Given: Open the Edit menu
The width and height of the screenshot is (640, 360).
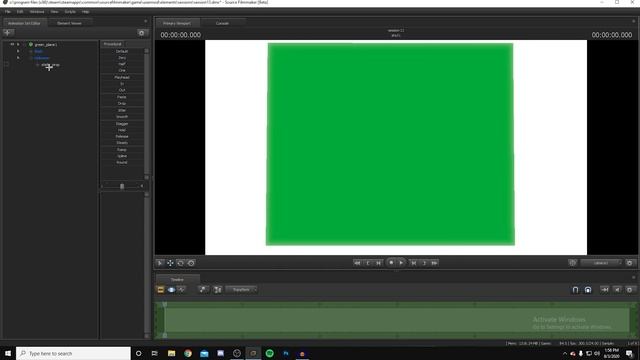Looking at the screenshot, I should (x=20, y=12).
